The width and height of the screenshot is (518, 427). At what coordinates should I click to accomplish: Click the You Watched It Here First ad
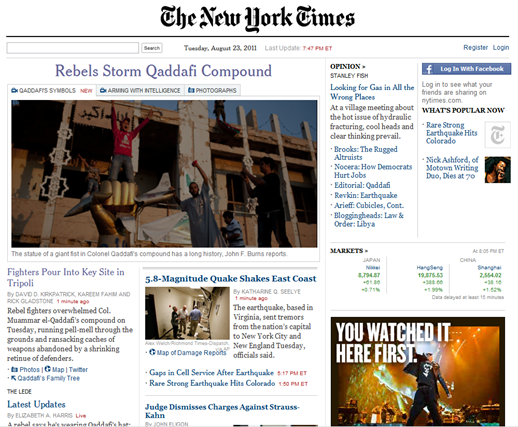click(x=418, y=371)
